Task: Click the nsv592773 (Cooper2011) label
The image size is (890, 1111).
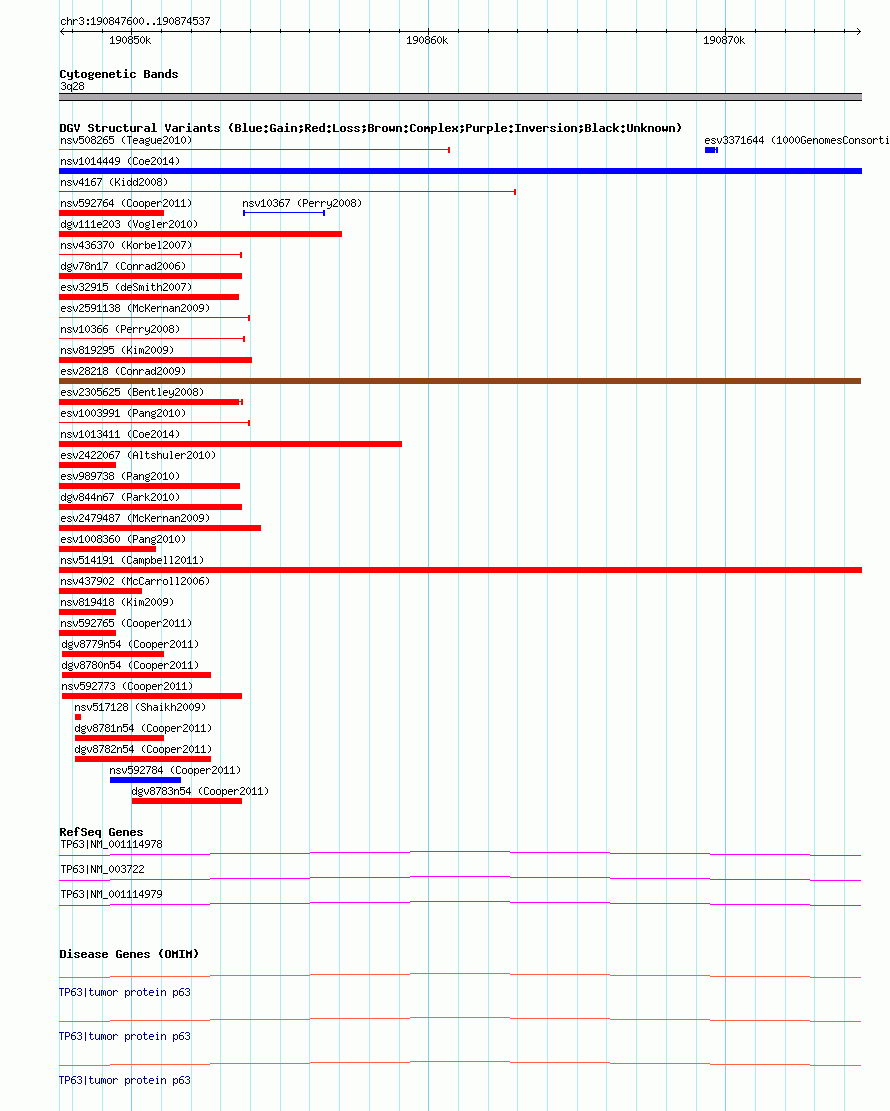Action: [128, 687]
